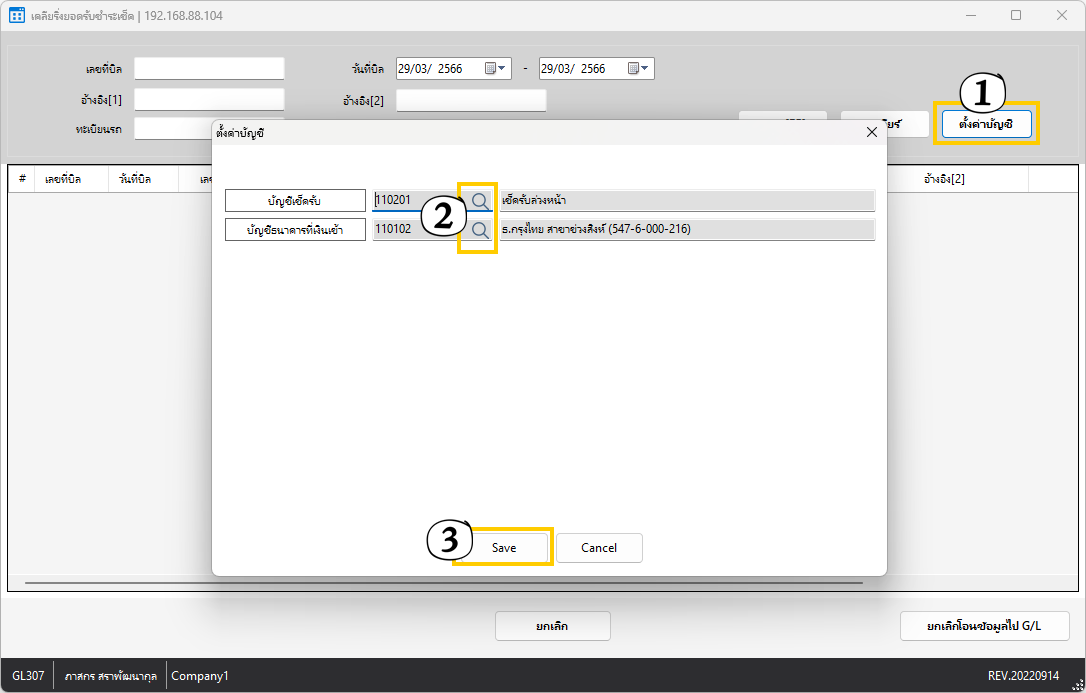This screenshot has height=693, width=1086.
Task: Select the อ้างอิง[2] filter input field
Action: point(471,100)
